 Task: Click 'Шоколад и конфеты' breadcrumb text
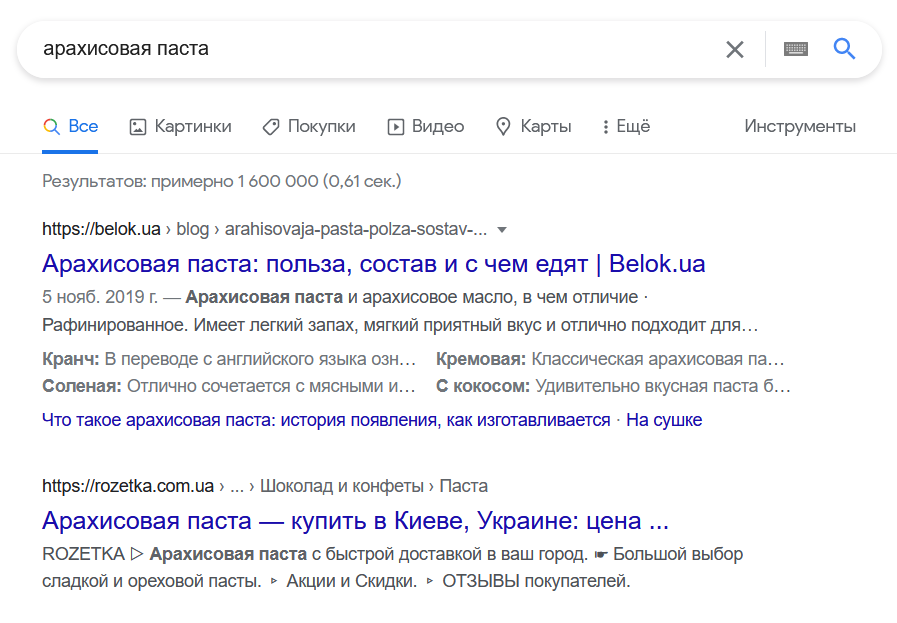pyautogui.click(x=342, y=486)
